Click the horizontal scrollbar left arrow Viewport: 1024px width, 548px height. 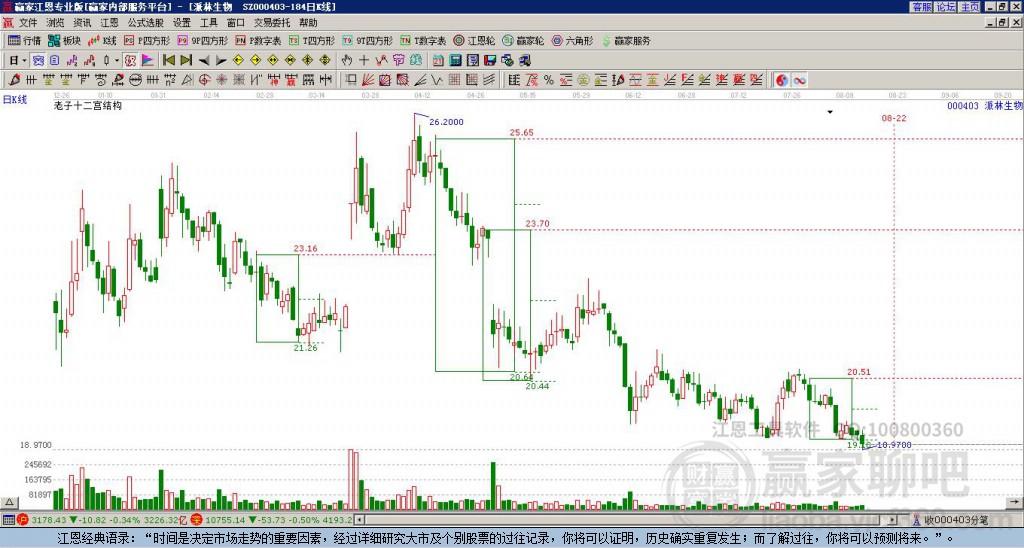(359, 520)
